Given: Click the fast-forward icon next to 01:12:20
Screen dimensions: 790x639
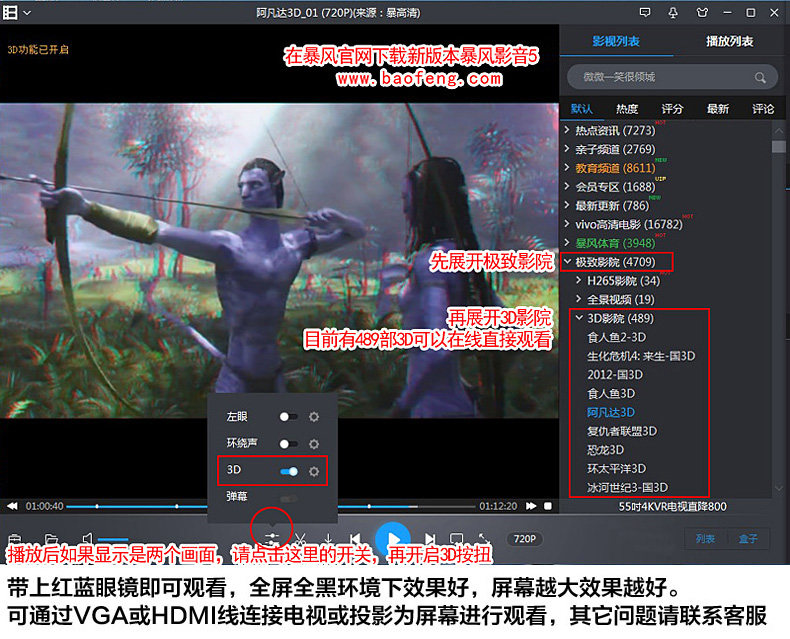Looking at the screenshot, I should 531,506.
